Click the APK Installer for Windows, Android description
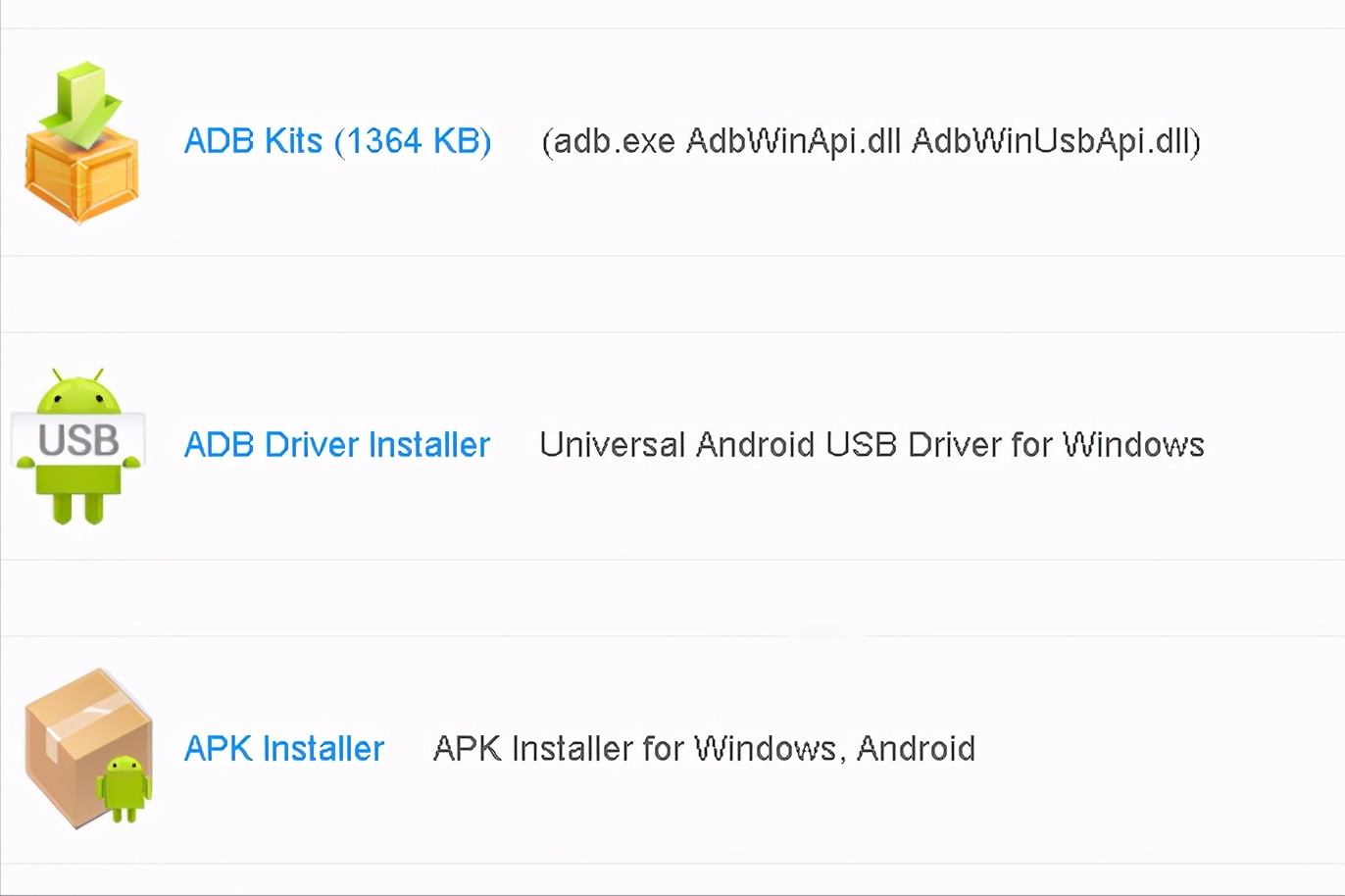Screen dimensions: 1345x896 pyautogui.click(x=704, y=749)
